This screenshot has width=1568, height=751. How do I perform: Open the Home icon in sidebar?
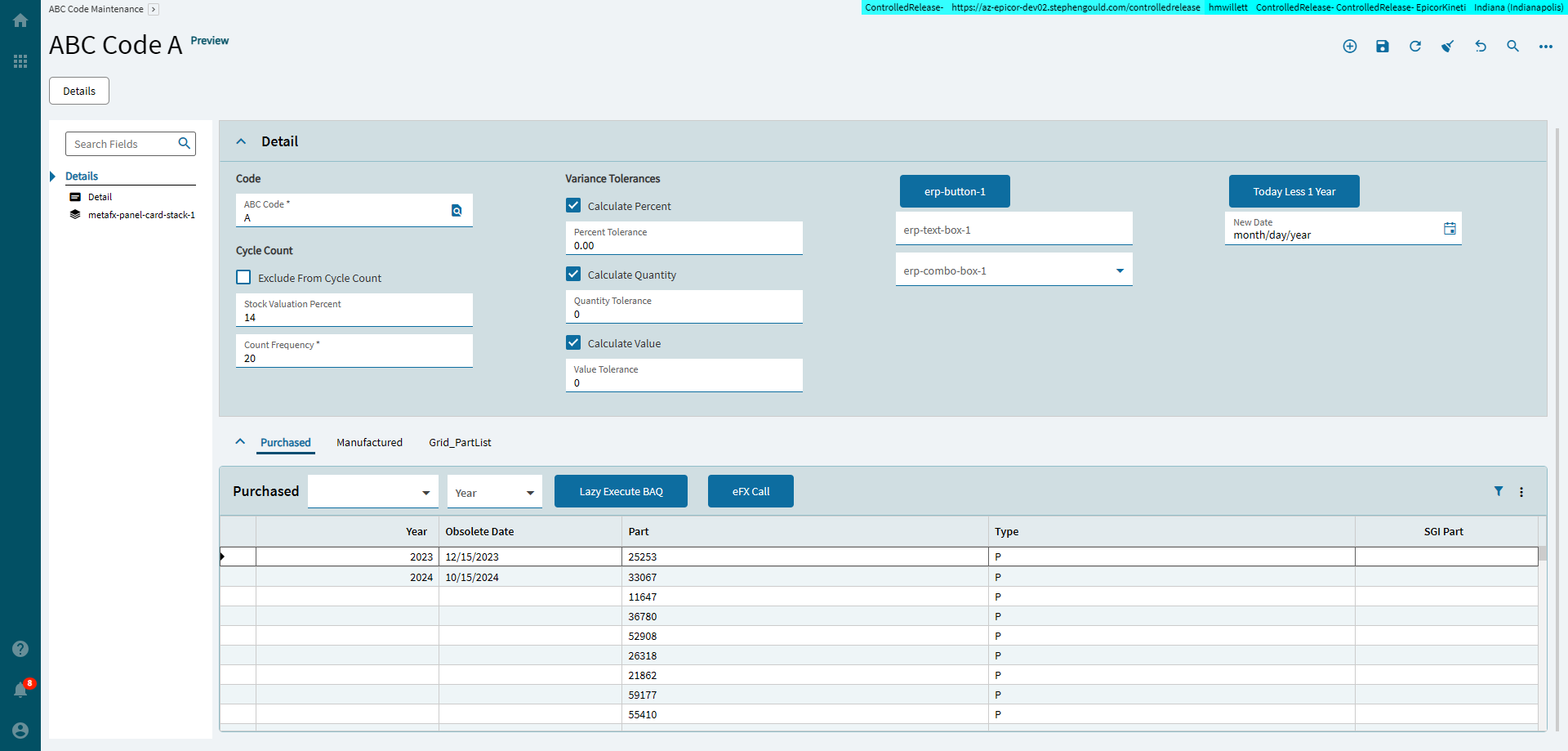click(x=20, y=20)
